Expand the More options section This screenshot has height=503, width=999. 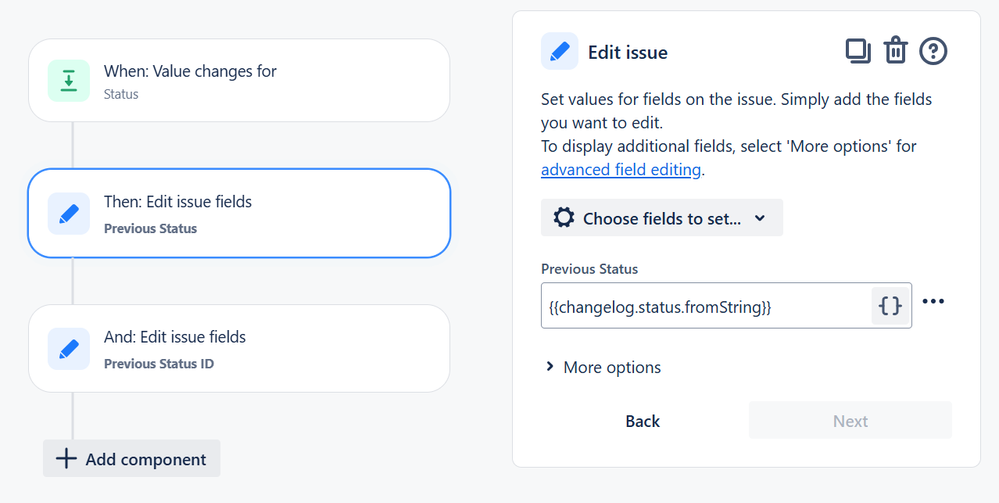pyautogui.click(x=604, y=367)
